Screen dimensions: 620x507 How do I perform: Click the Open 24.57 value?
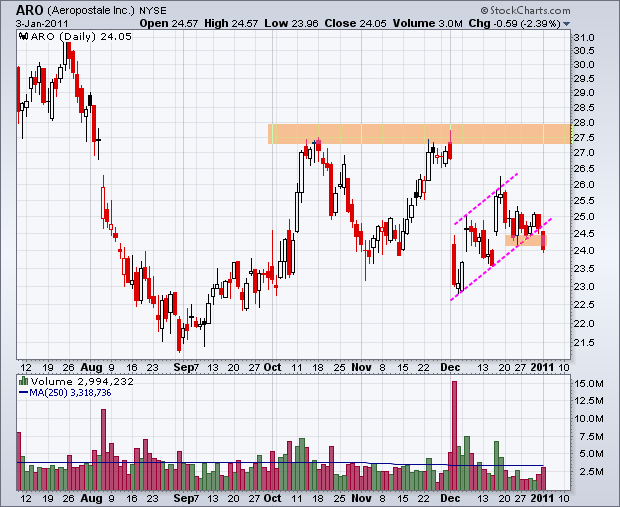[x=168, y=23]
